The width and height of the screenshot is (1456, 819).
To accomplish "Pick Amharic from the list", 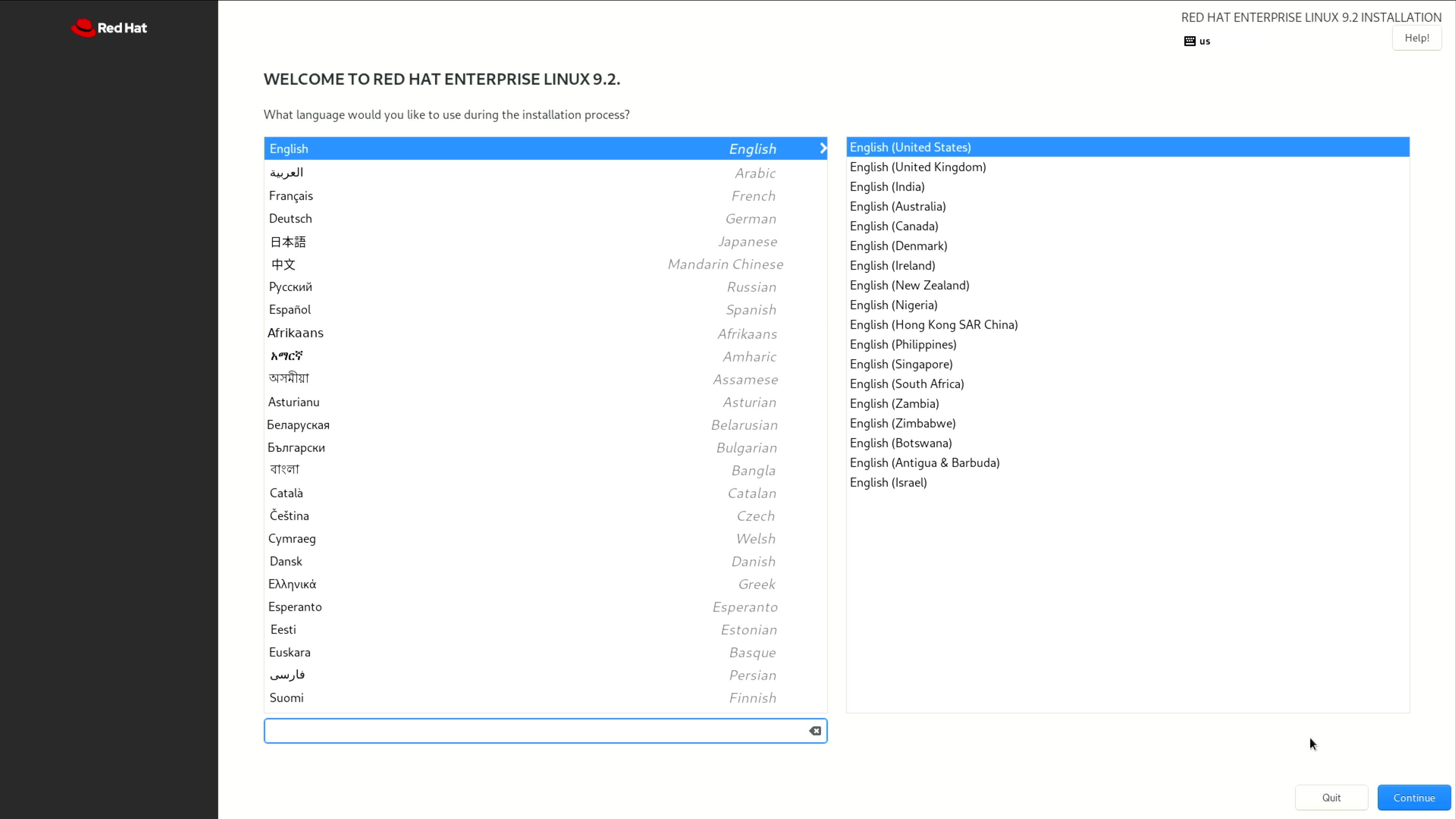I will pyautogui.click(x=546, y=356).
